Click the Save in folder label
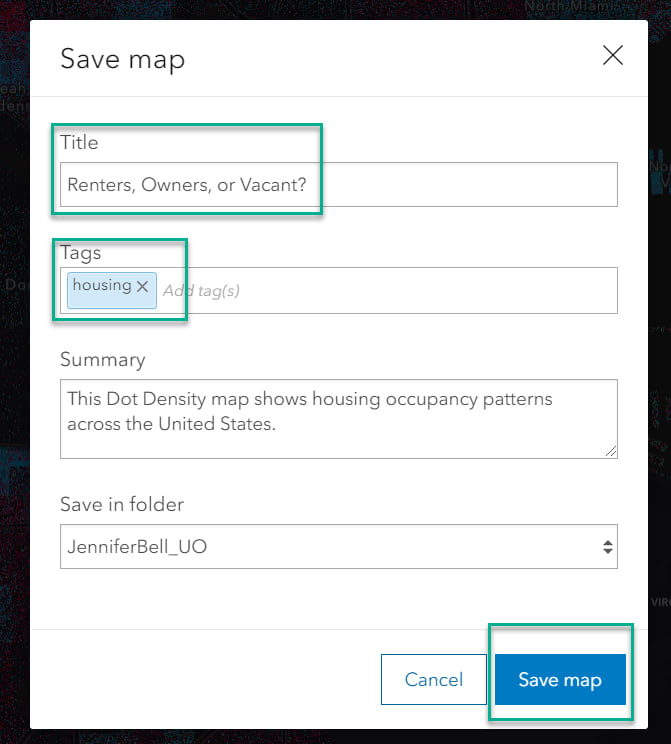Screen dimensions: 671x744 click(x=122, y=504)
